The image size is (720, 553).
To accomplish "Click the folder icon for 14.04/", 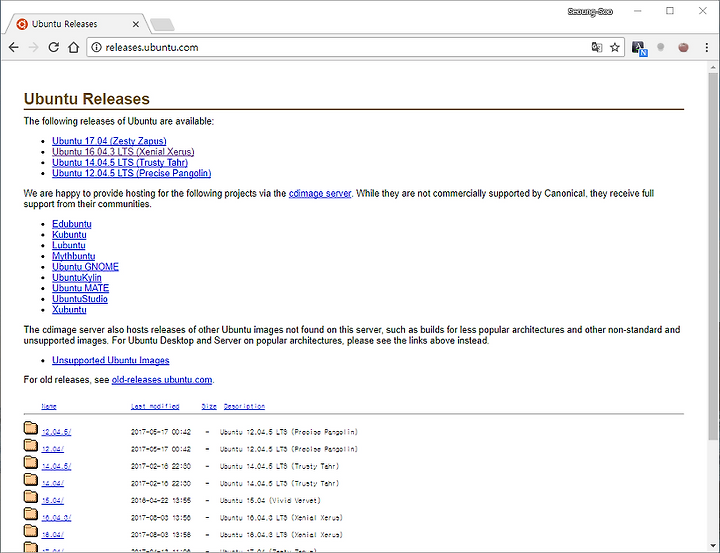I will point(31,479).
